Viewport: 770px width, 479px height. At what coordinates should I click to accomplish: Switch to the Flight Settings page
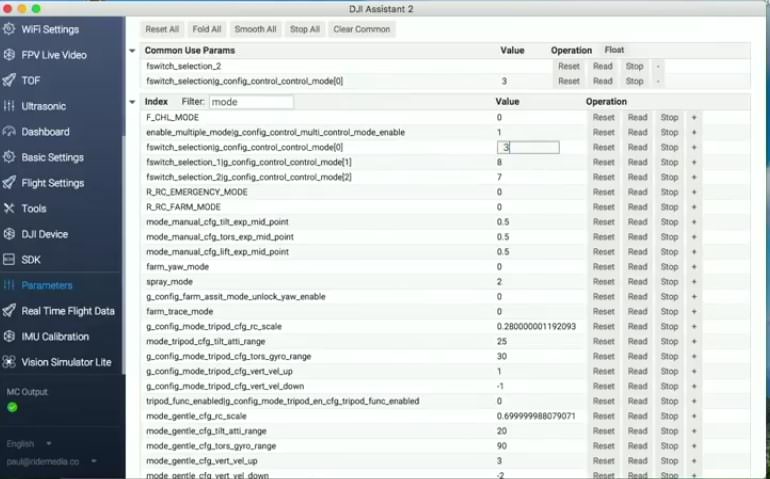pos(52,183)
